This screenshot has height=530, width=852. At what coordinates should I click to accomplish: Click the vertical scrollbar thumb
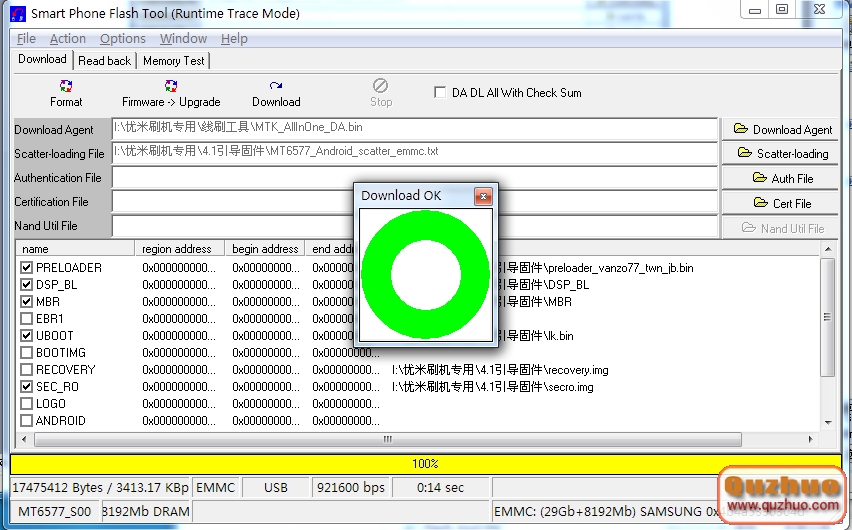pyautogui.click(x=828, y=317)
